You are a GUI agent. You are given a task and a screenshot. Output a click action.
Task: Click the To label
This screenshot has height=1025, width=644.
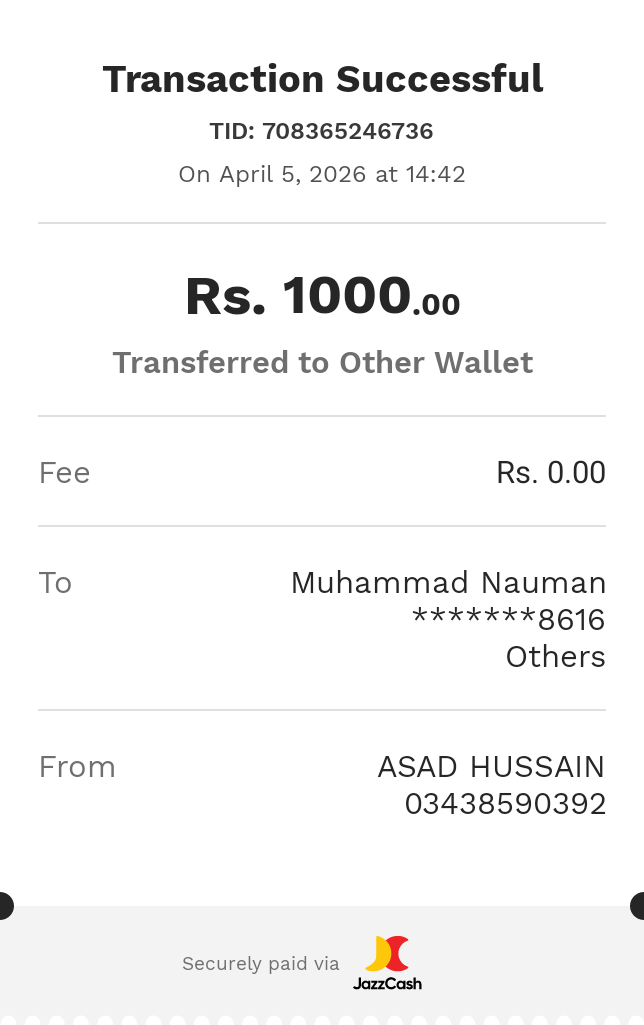pos(55,582)
